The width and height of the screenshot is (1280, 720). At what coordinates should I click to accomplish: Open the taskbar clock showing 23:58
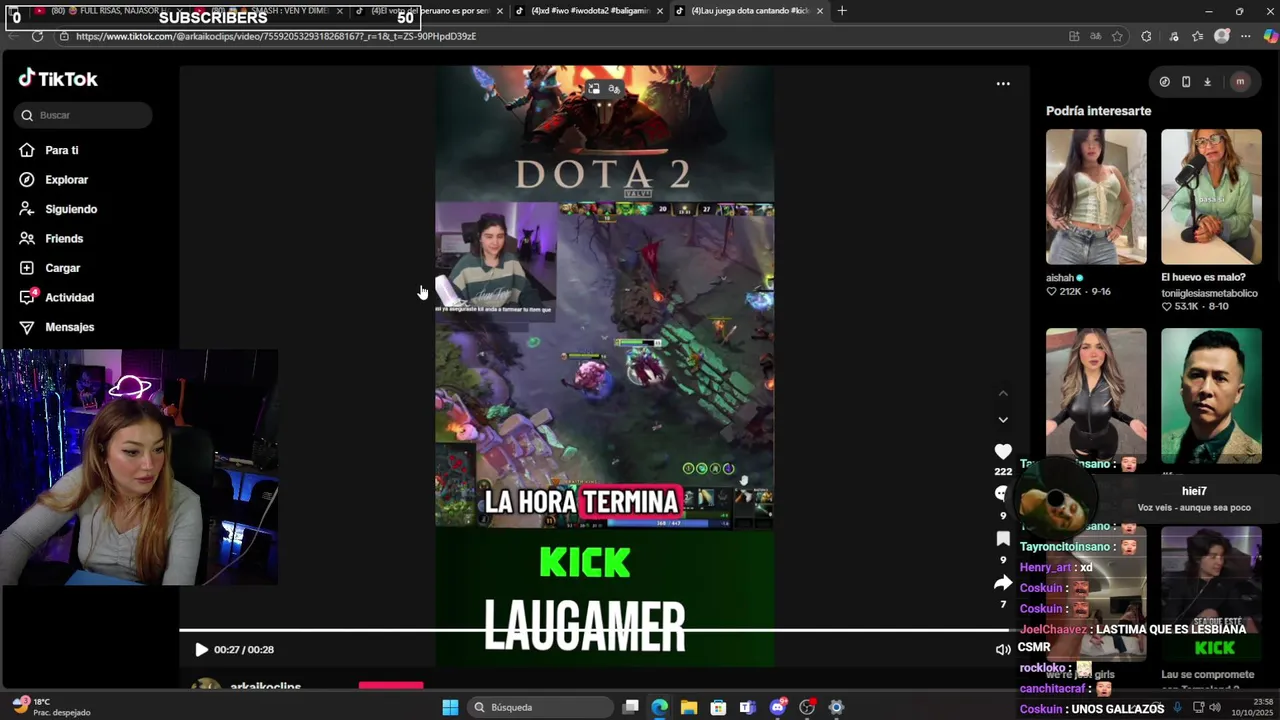point(1254,707)
